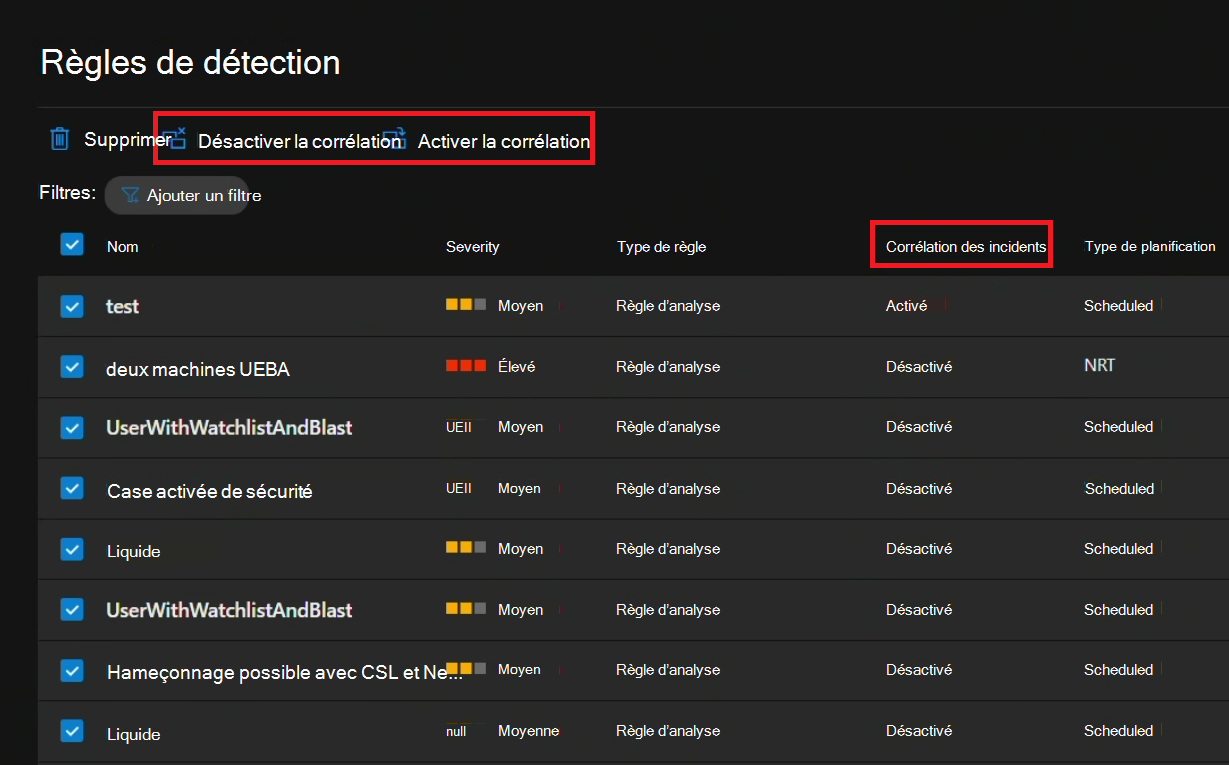This screenshot has height=765, width=1229.
Task: Click the Type de règle column header
Action: (x=661, y=246)
